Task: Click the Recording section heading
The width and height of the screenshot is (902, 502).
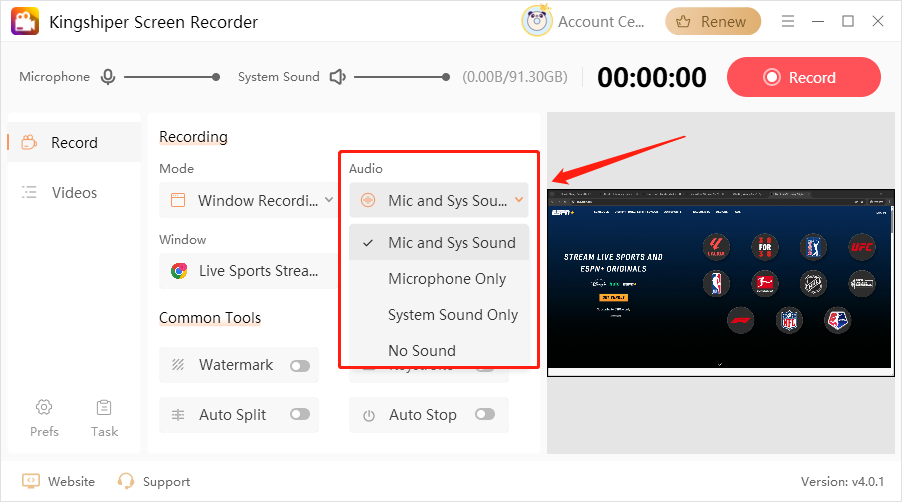Action: point(193,137)
